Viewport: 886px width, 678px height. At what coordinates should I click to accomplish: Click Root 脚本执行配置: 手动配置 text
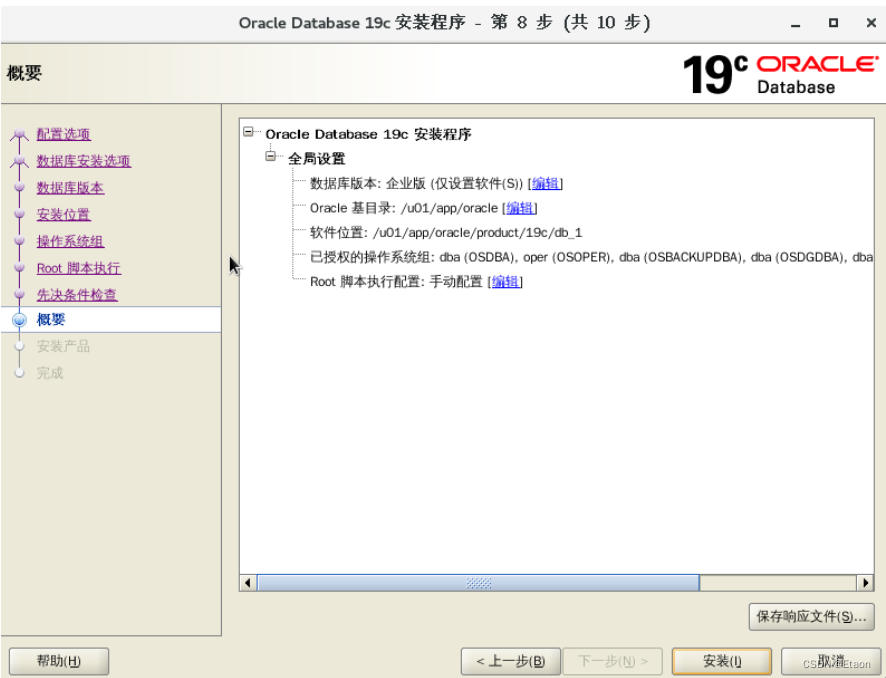tap(396, 281)
